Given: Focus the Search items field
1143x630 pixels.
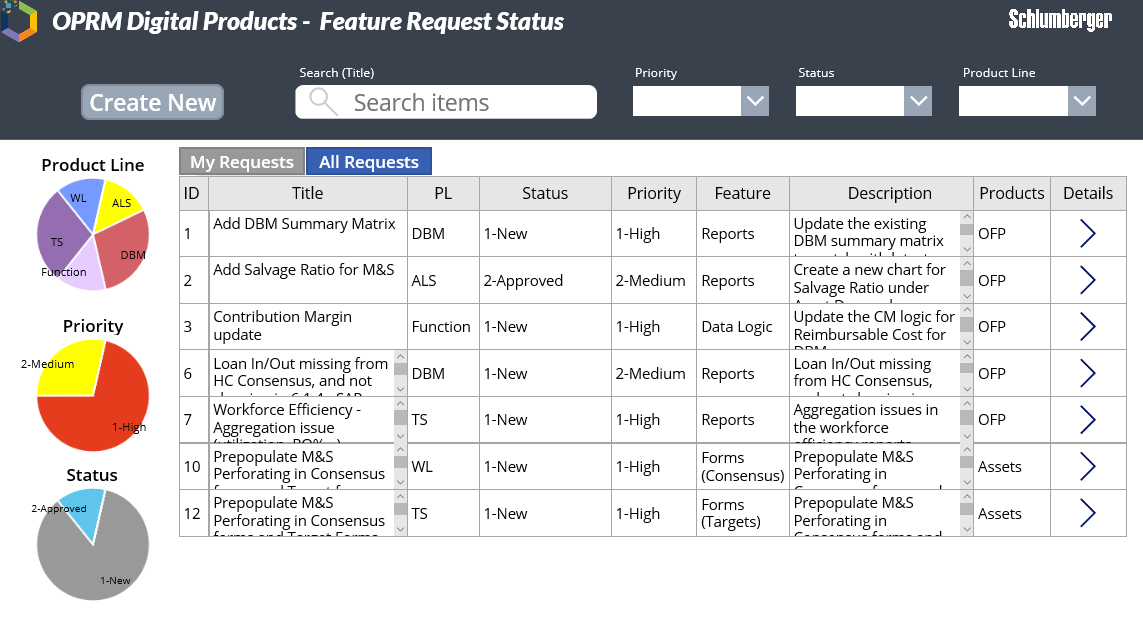Looking at the screenshot, I should (x=446, y=102).
